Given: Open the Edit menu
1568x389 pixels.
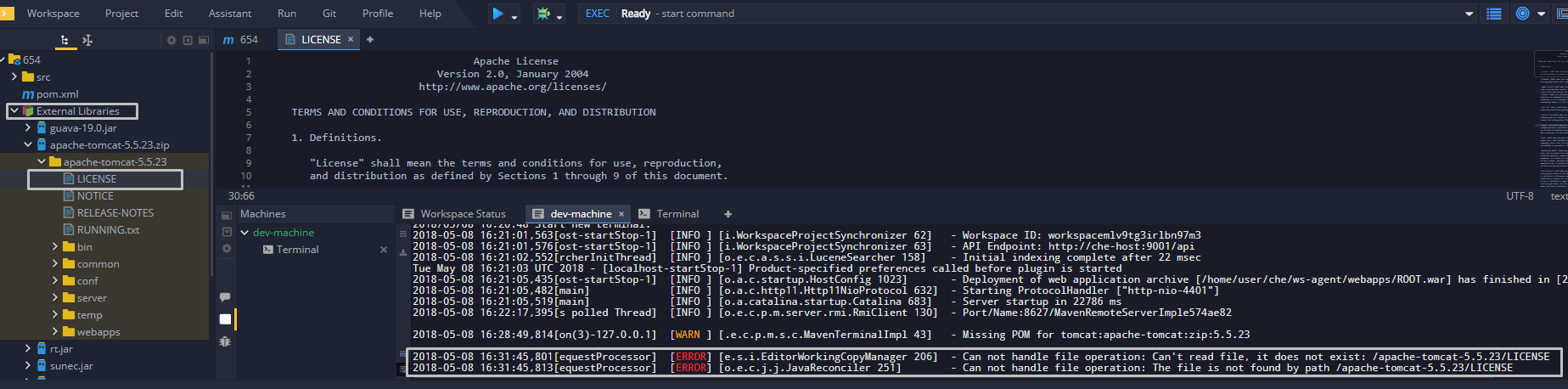Looking at the screenshot, I should (173, 14).
